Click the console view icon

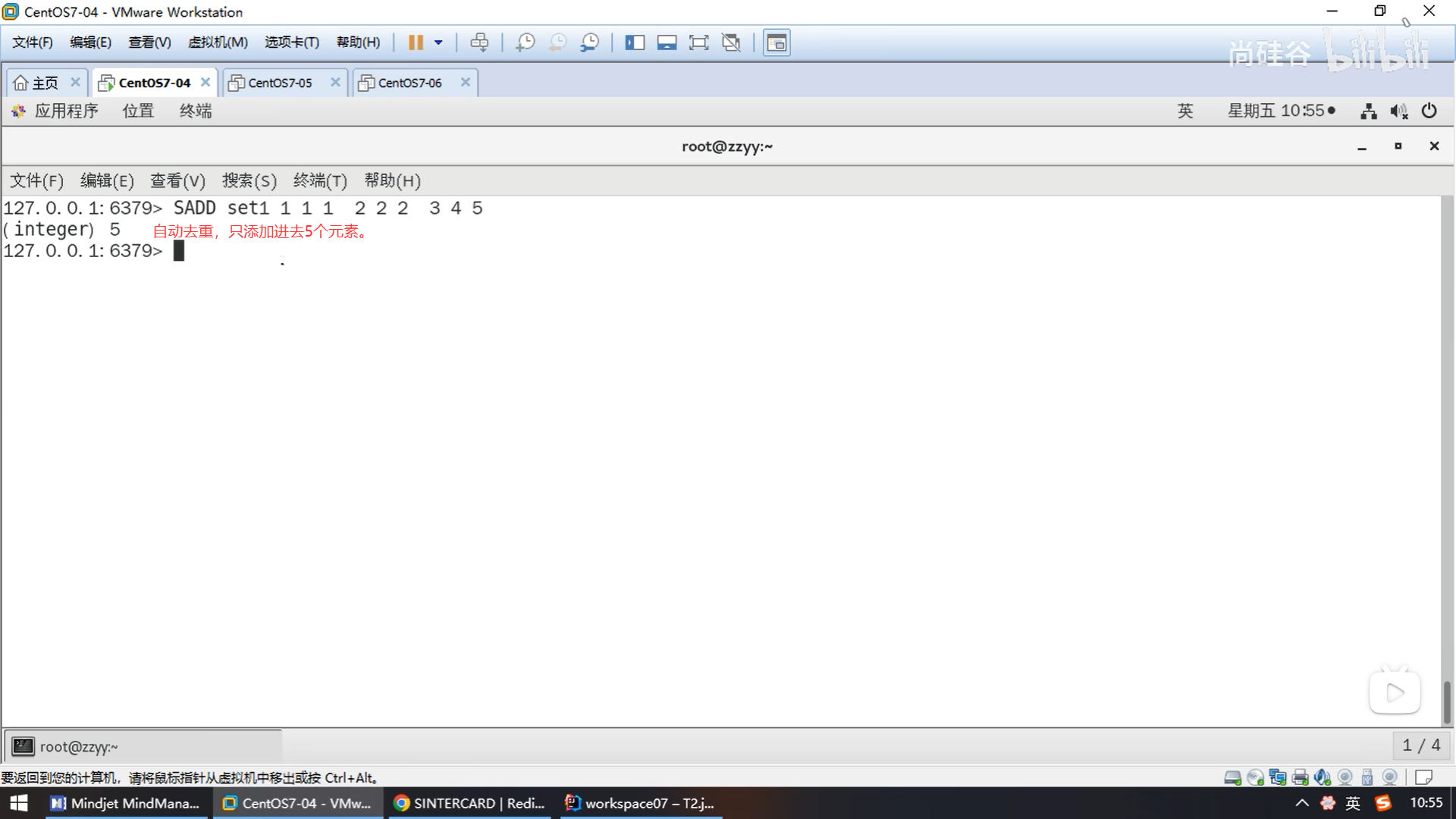[x=777, y=42]
